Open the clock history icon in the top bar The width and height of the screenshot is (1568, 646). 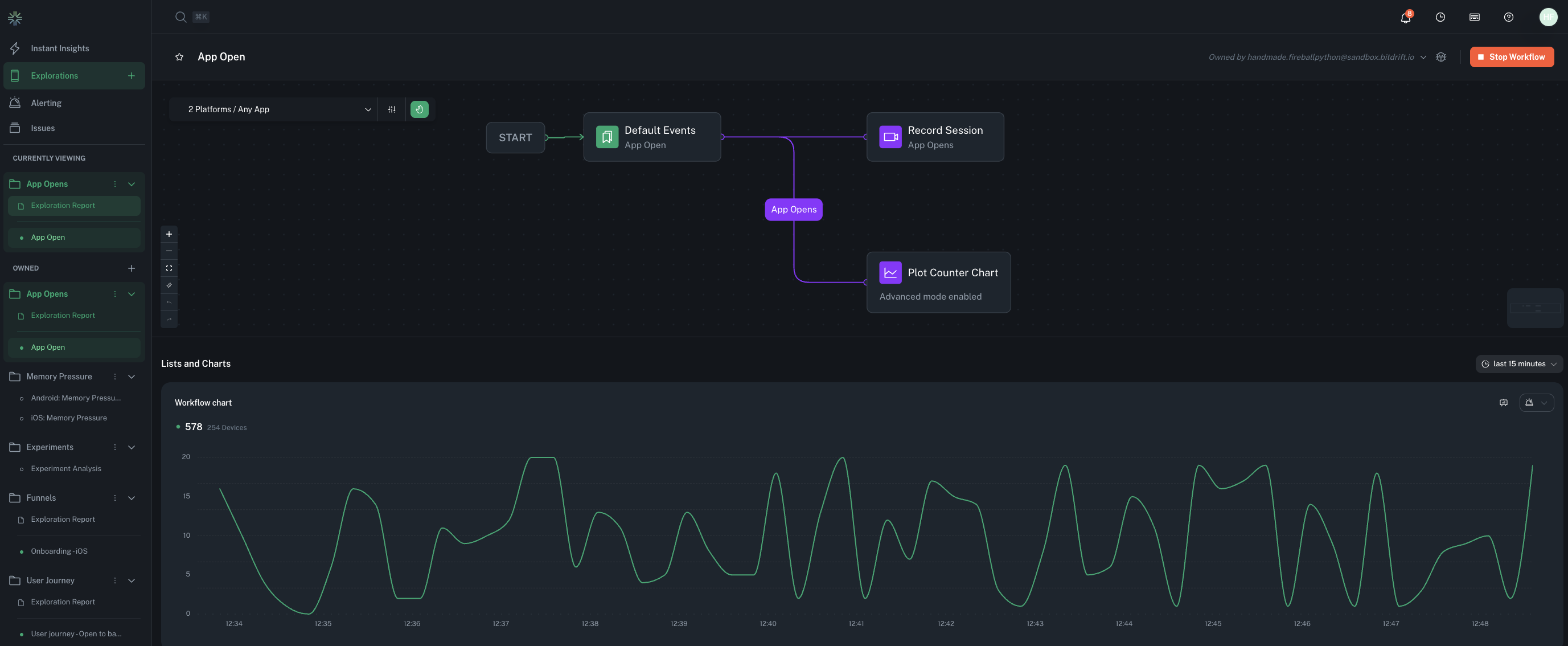pyautogui.click(x=1439, y=18)
